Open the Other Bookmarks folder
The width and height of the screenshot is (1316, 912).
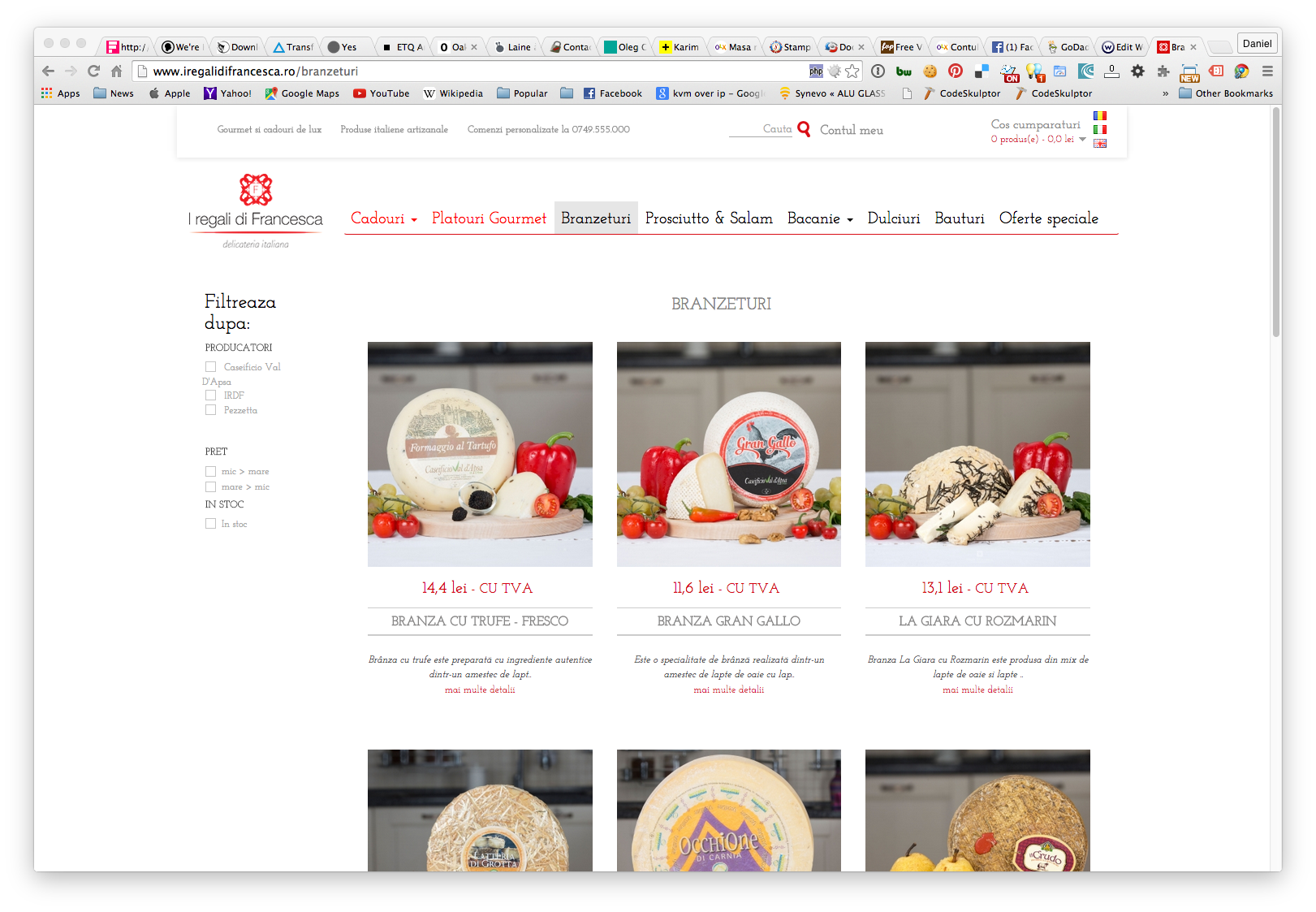[x=1226, y=93]
